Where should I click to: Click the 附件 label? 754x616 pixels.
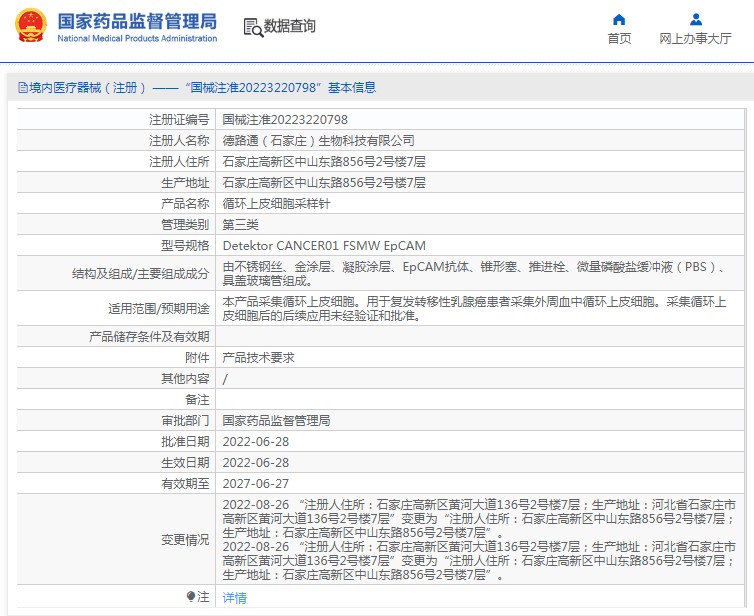click(197, 358)
